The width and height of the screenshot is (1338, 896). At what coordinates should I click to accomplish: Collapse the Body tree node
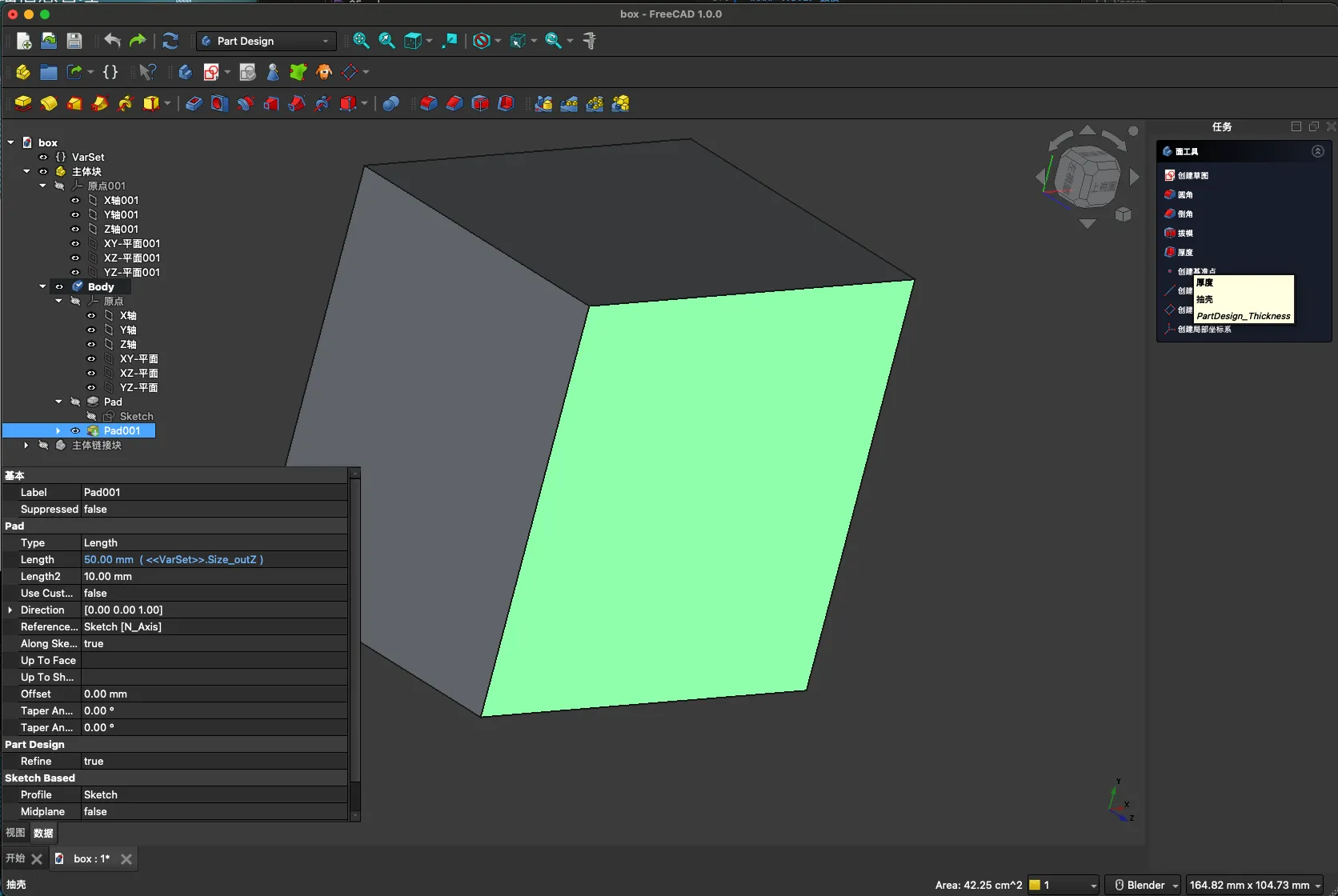[x=42, y=286]
